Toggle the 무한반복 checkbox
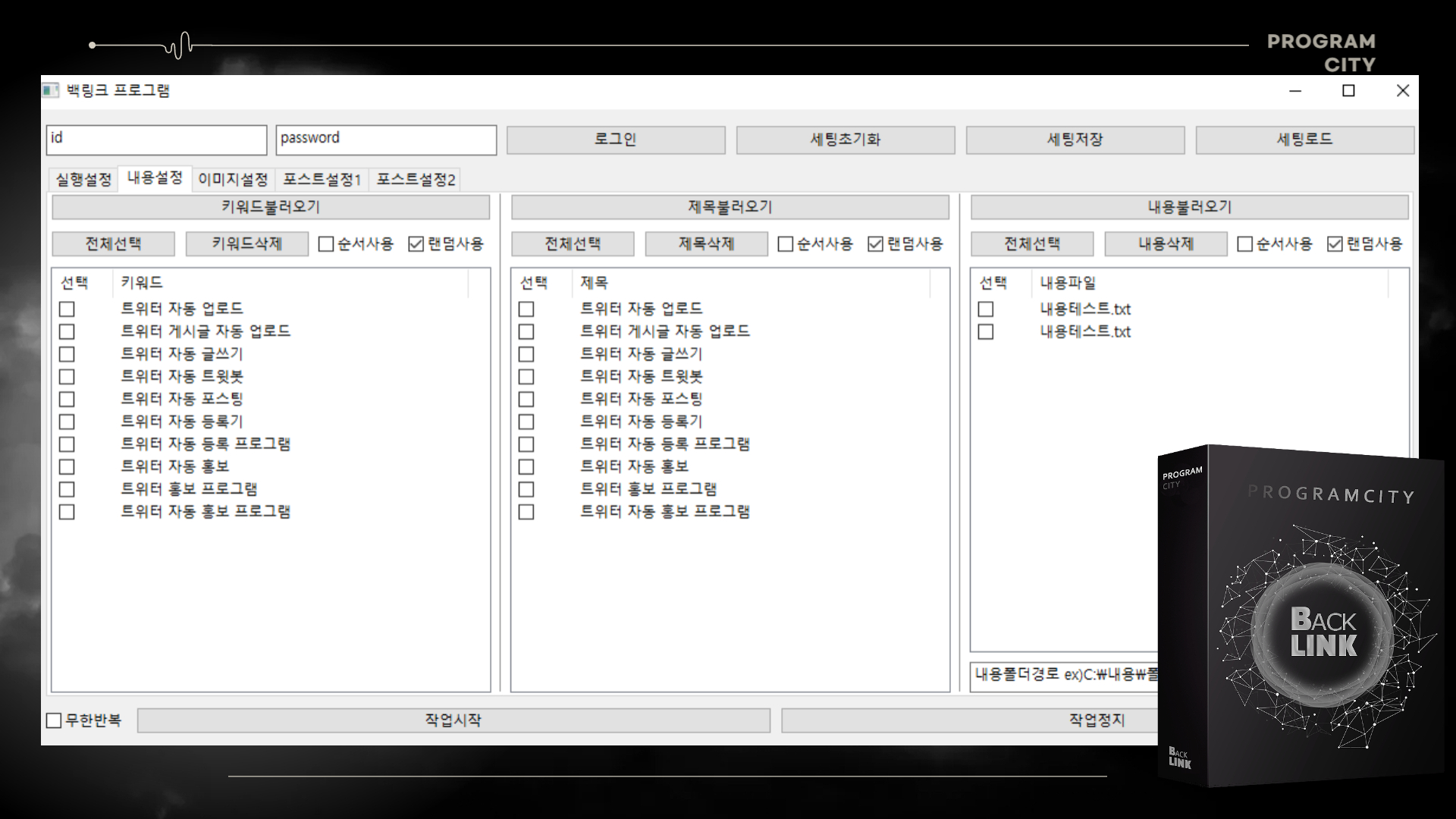The height and width of the screenshot is (819, 1456). [54, 720]
